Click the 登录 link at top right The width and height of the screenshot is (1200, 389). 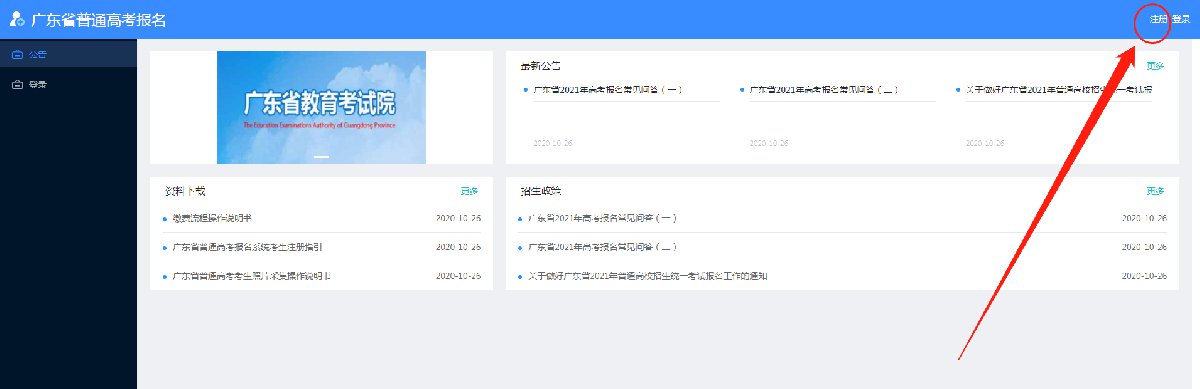1180,19
